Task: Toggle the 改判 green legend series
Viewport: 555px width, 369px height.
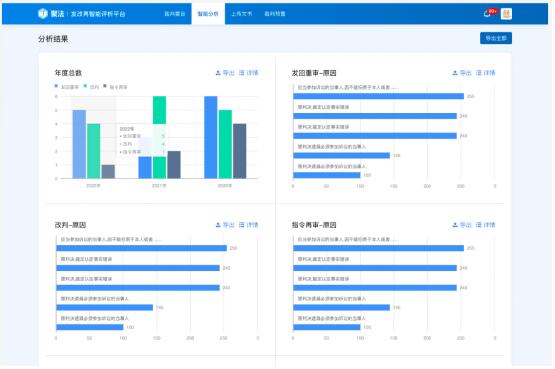Action: pyautogui.click(x=91, y=87)
